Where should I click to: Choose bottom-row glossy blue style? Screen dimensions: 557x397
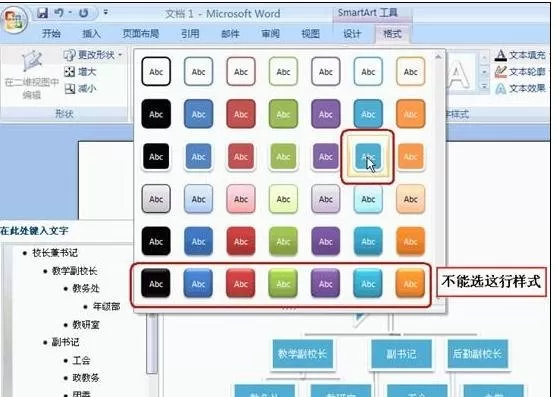pyautogui.click(x=198, y=283)
